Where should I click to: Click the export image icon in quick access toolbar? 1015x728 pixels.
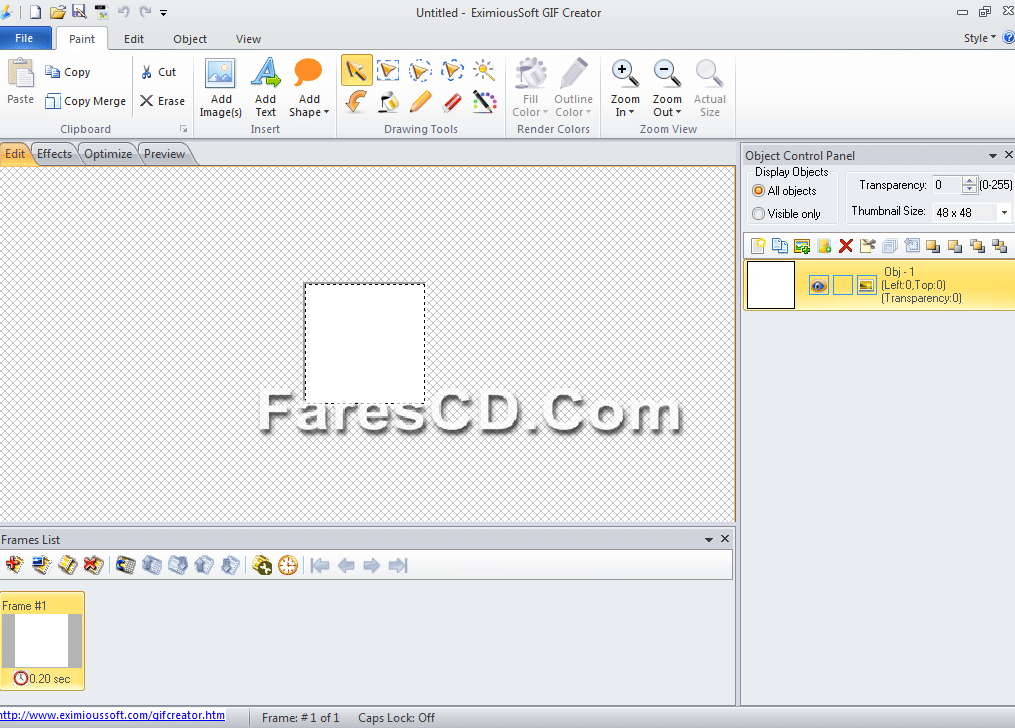pos(102,12)
